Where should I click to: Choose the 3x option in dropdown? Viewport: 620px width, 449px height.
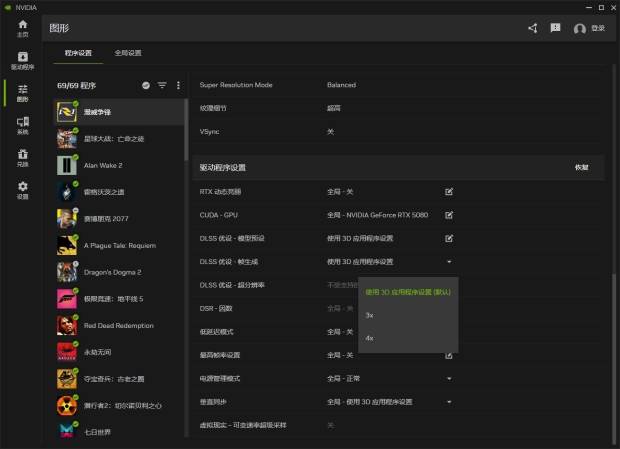click(x=408, y=315)
